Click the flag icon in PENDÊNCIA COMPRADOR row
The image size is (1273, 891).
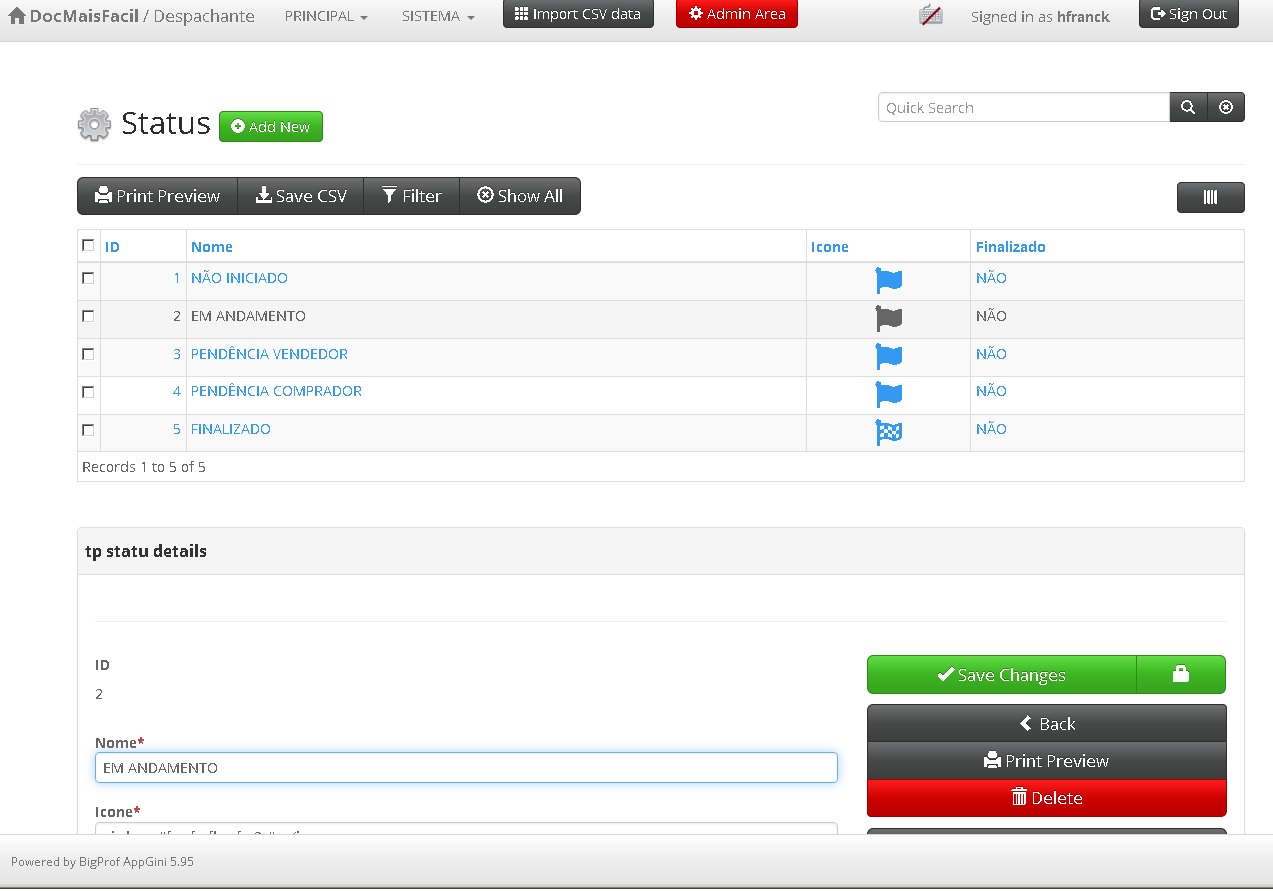coord(888,393)
